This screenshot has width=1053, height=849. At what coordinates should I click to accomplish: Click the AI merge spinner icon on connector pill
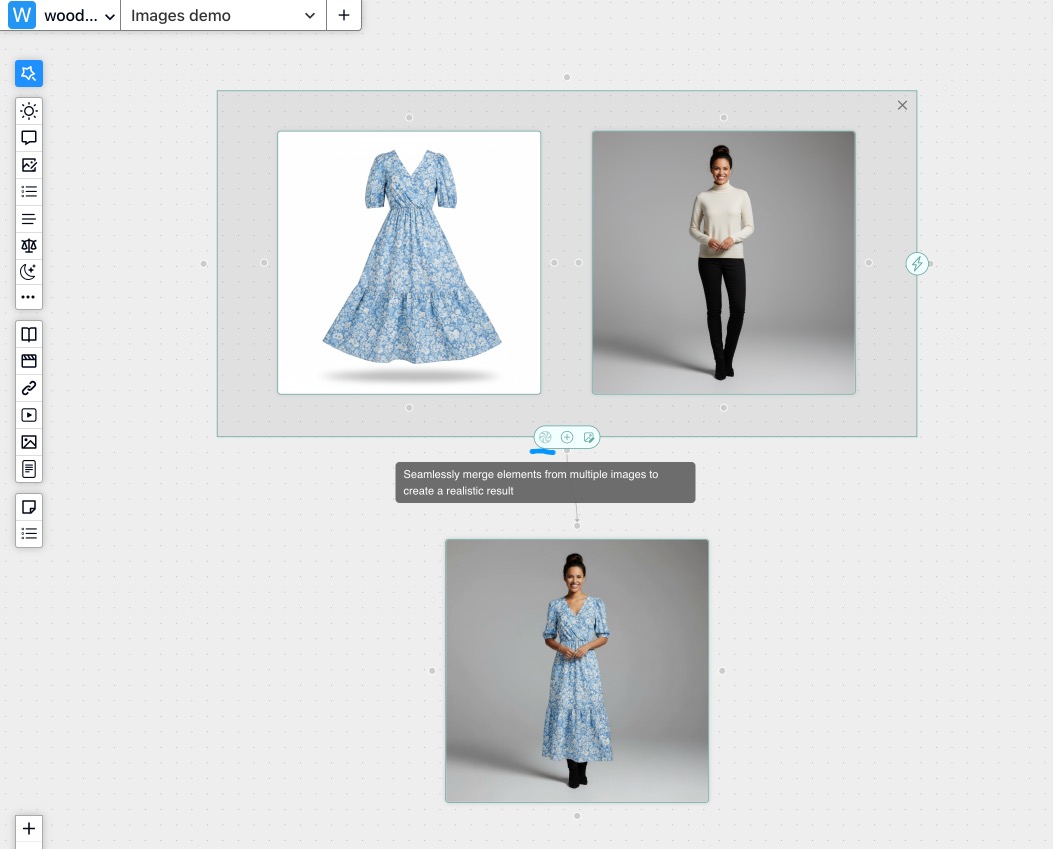545,437
